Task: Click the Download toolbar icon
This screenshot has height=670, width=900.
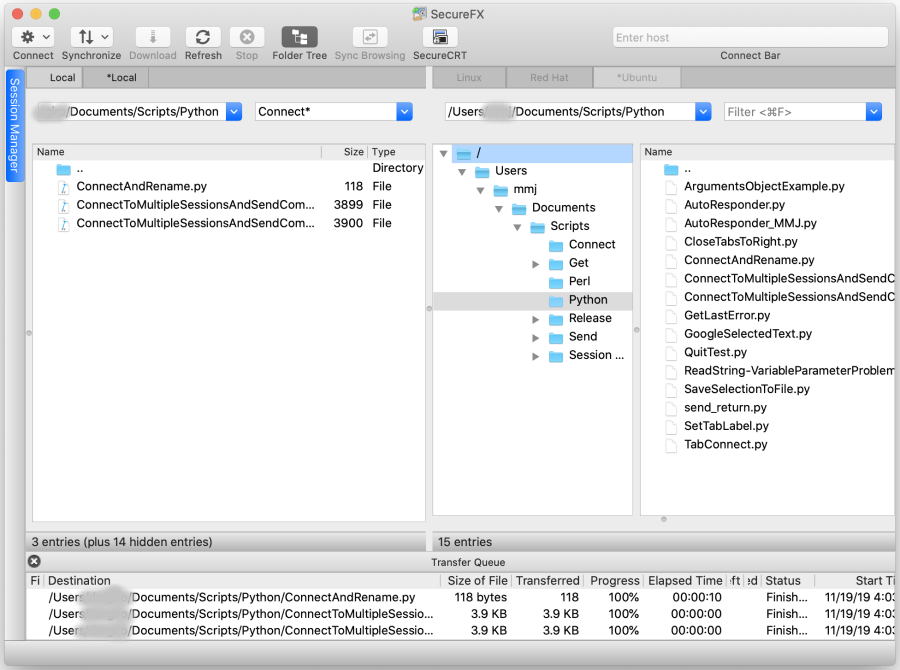Action: (x=153, y=37)
